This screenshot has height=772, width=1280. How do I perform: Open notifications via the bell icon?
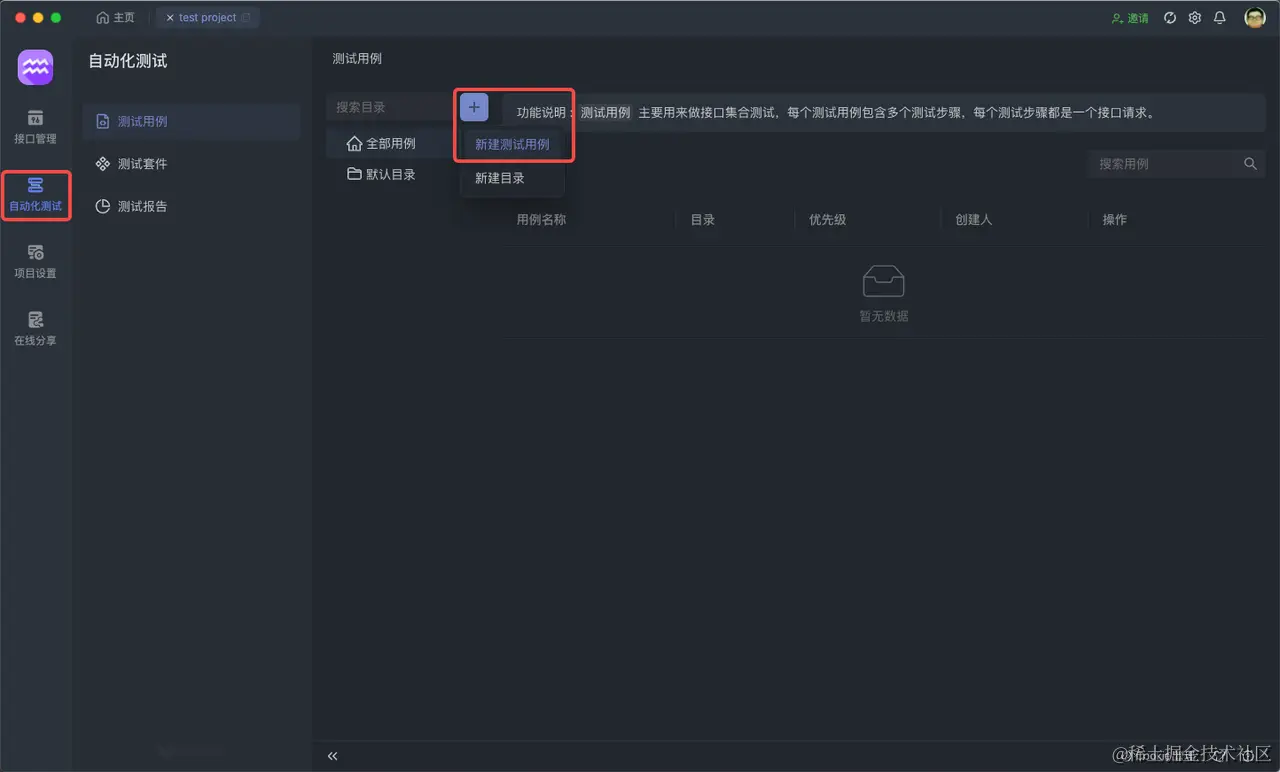coord(1219,17)
